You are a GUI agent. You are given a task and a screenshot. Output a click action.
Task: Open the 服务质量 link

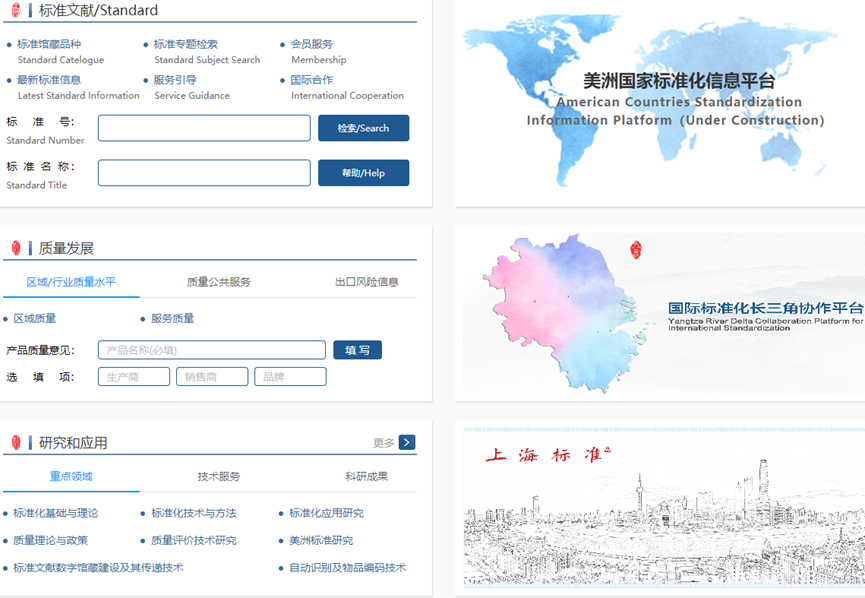173,318
